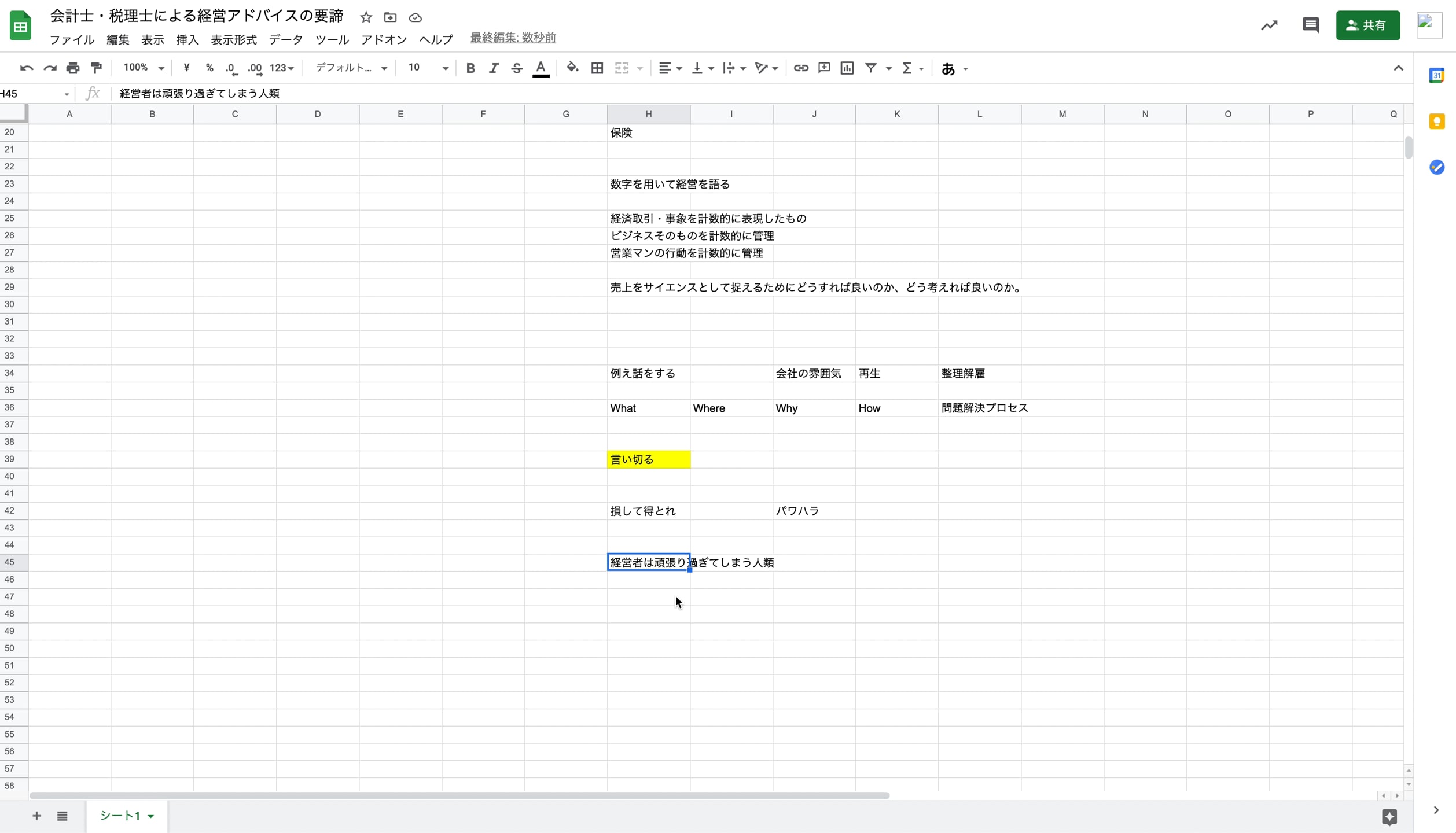
Task: Insert a chart from the toolbar
Action: (846, 68)
